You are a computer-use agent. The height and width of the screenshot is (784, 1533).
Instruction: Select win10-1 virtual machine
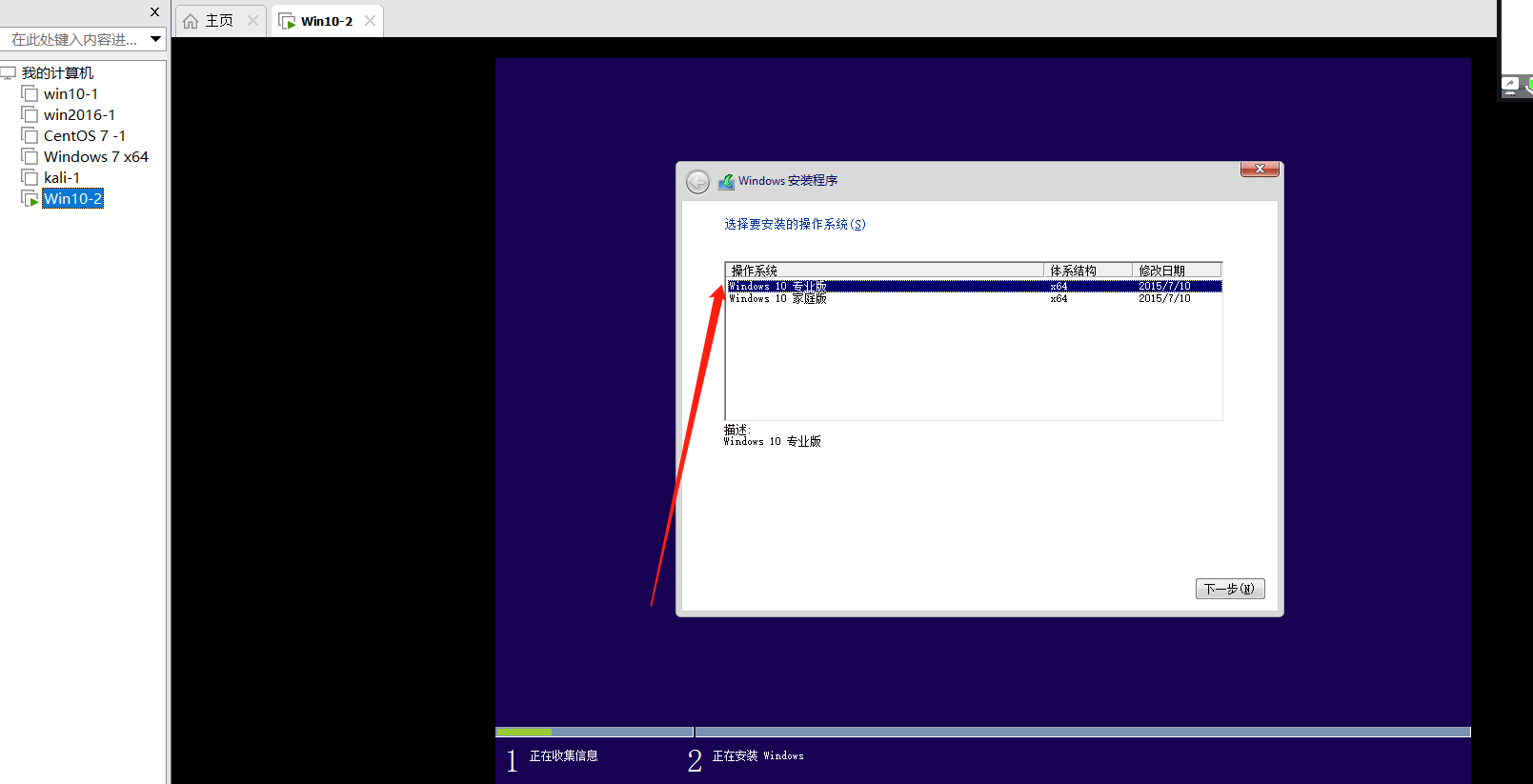click(x=71, y=93)
